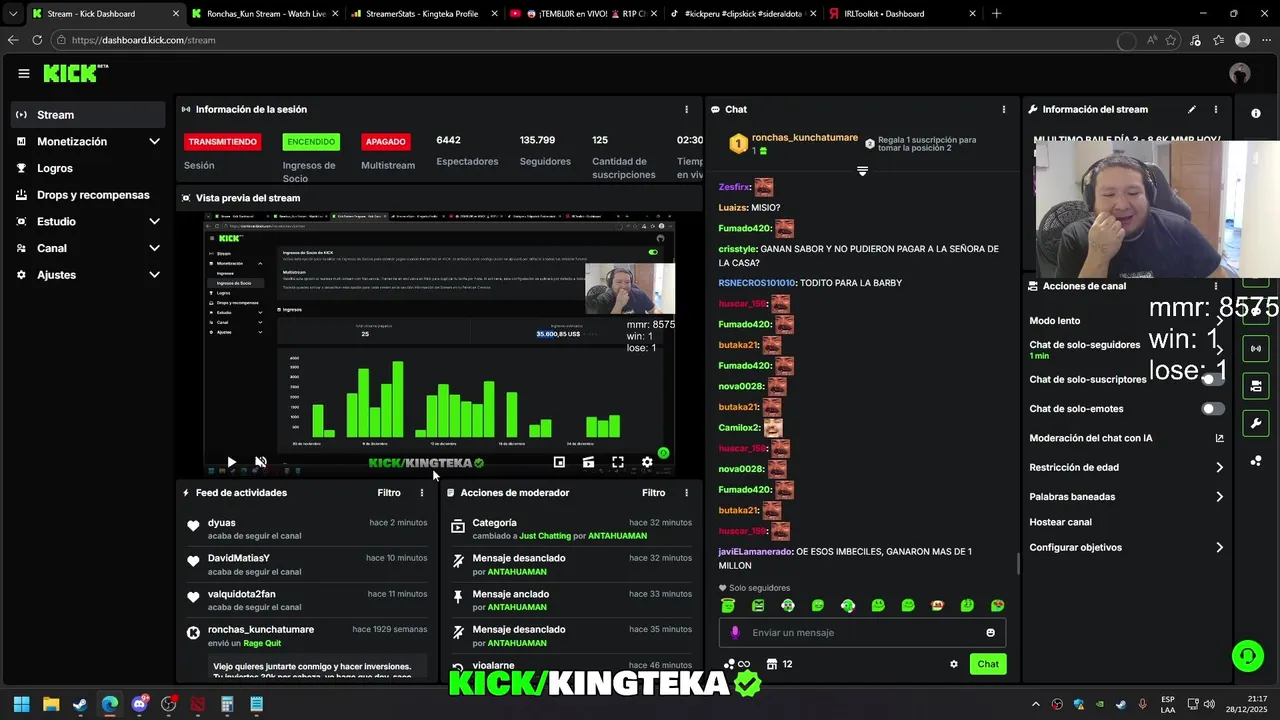1280x720 pixels.
Task: Open the user profile avatar menu
Action: 1240,73
